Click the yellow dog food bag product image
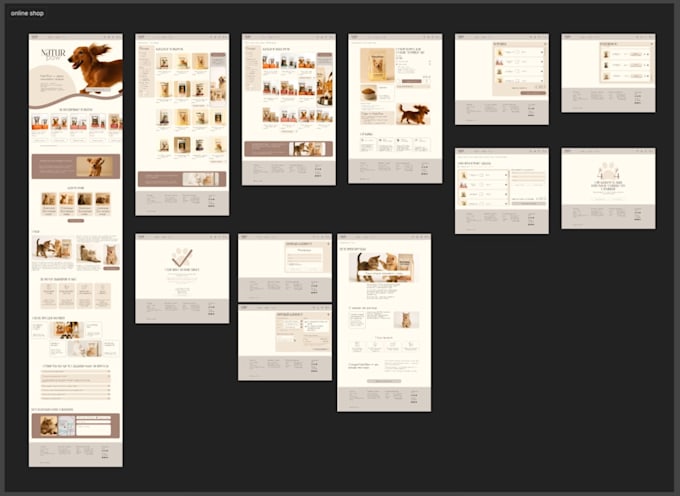 (377, 65)
